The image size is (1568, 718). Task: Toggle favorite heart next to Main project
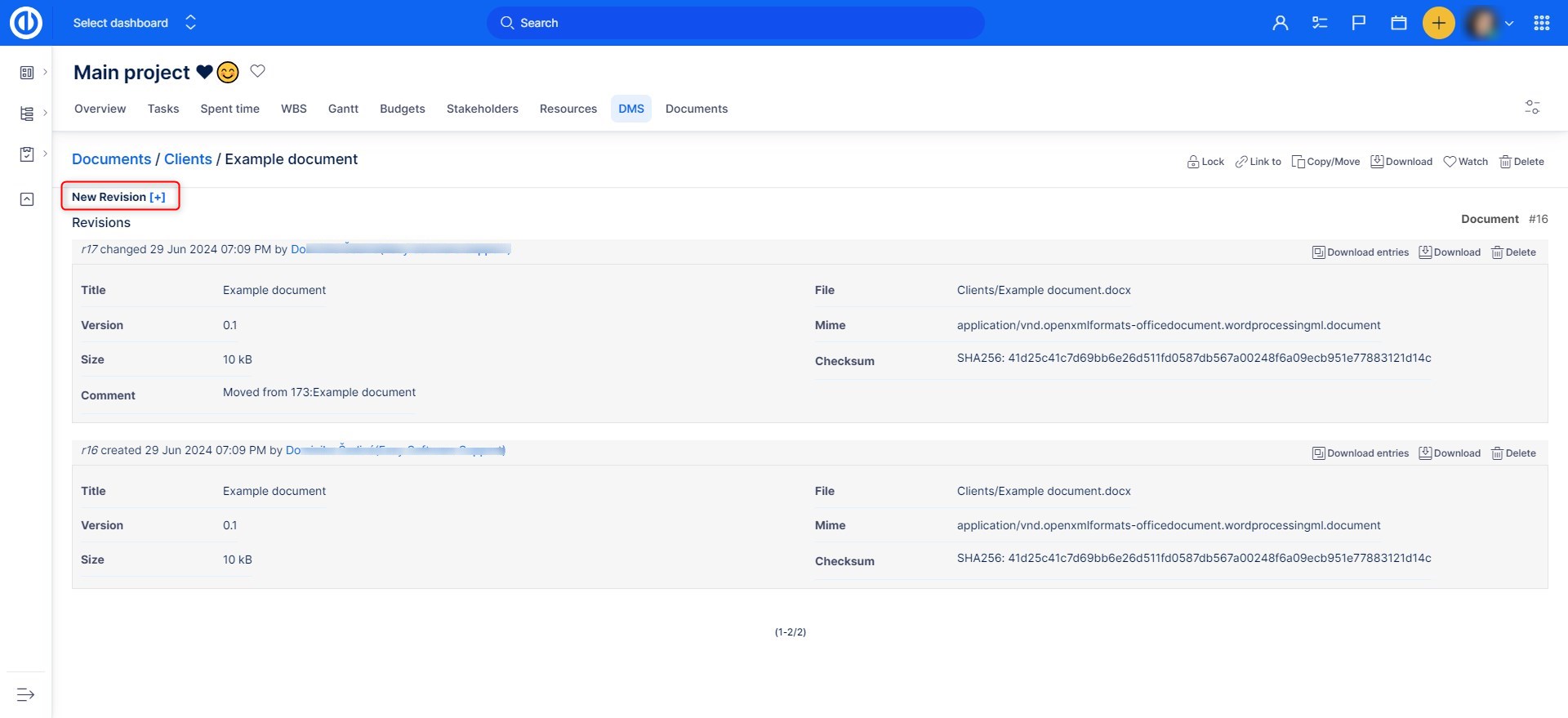coord(257,71)
